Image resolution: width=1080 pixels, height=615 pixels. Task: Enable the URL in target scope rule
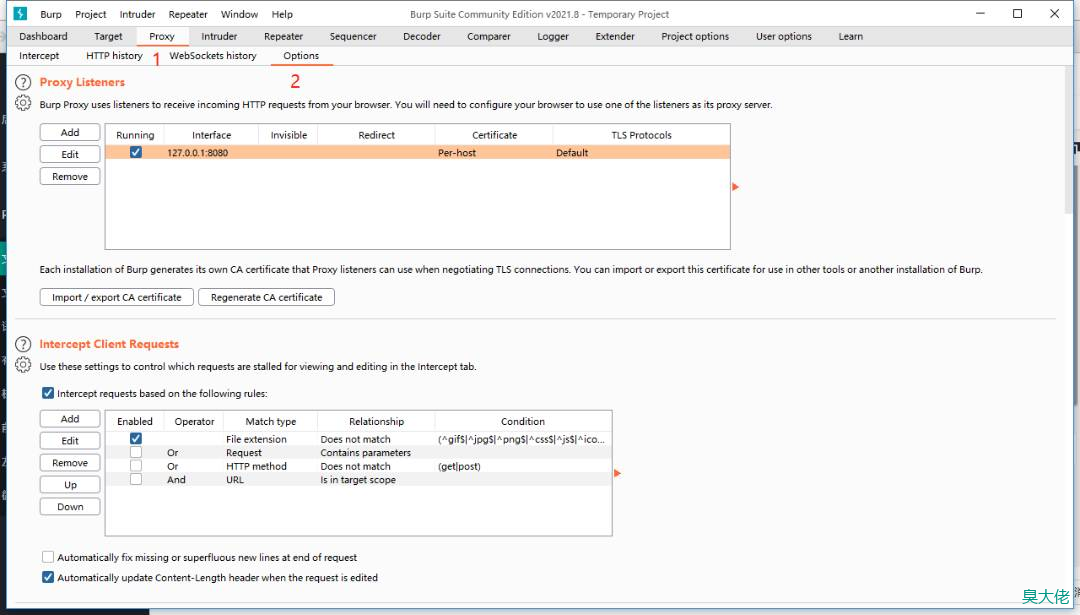[136, 479]
